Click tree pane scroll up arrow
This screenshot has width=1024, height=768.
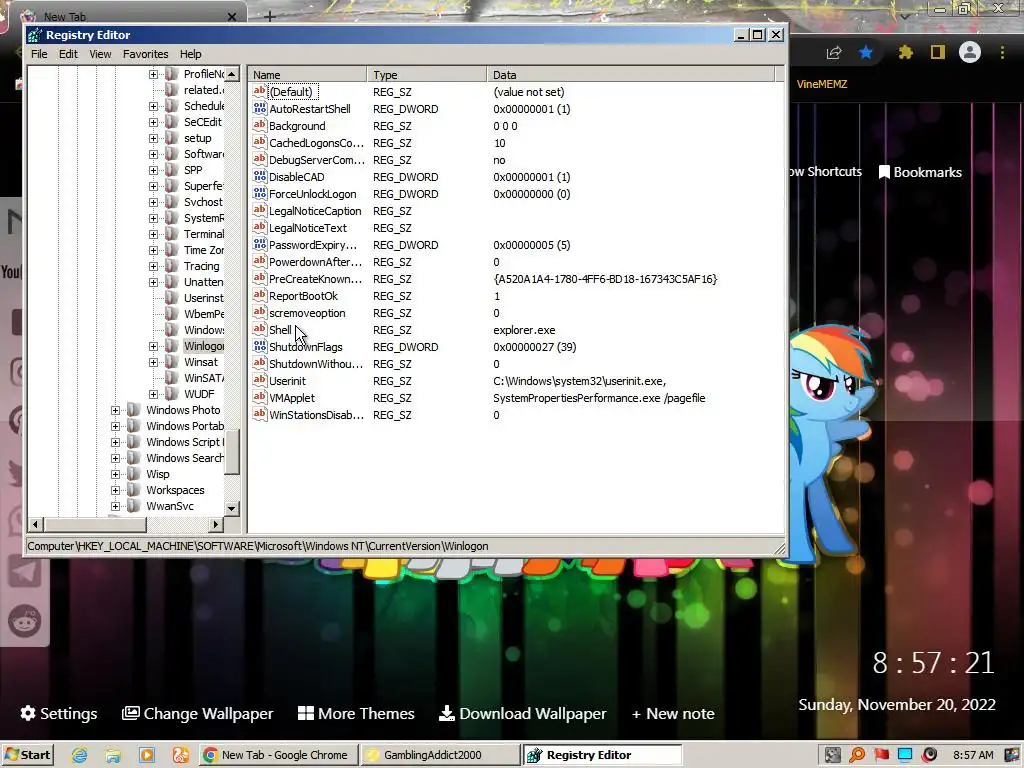[x=232, y=74]
